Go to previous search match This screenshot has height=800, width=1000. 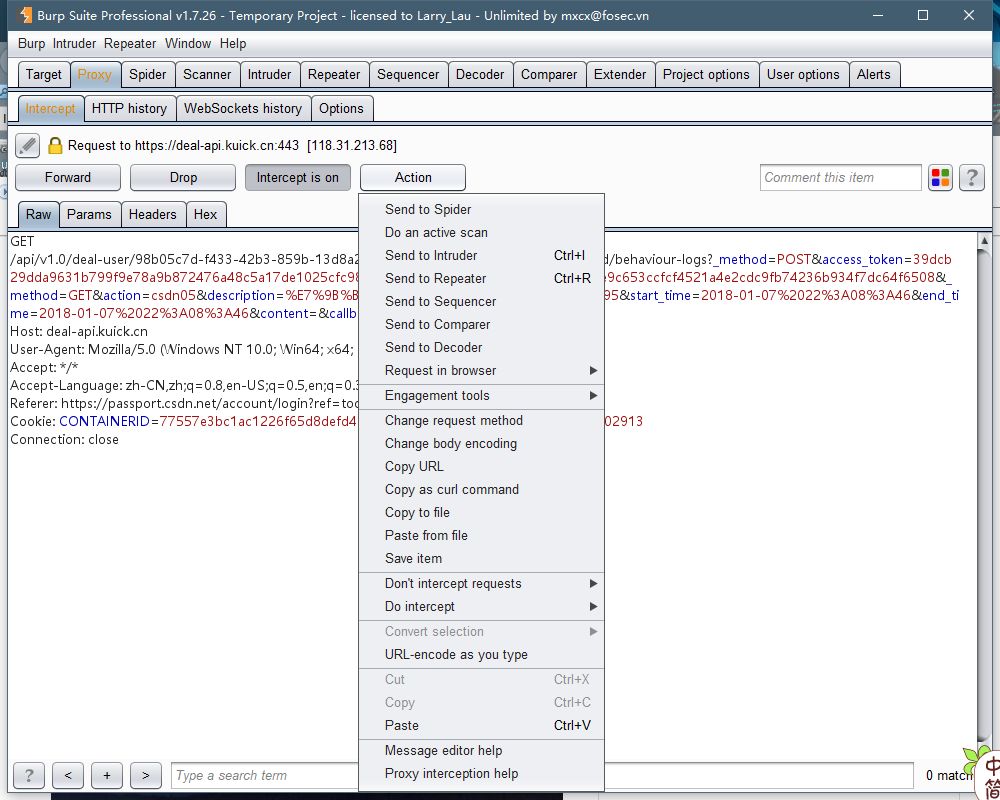coord(67,775)
